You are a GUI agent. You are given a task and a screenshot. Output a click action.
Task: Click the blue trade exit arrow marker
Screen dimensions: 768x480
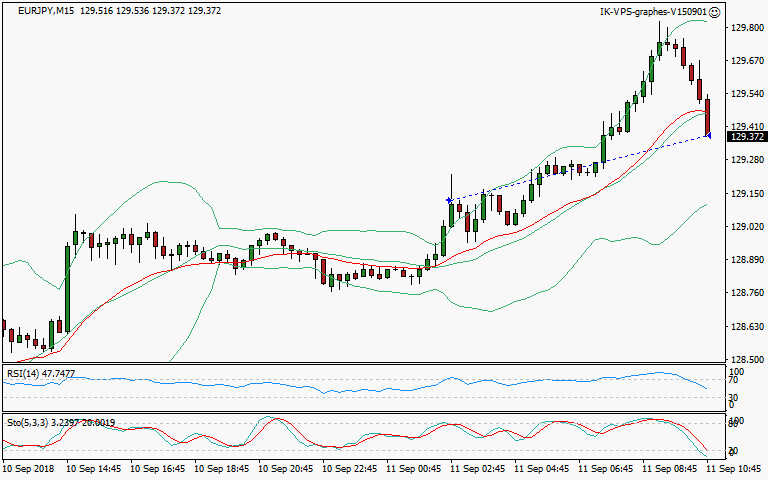709,136
